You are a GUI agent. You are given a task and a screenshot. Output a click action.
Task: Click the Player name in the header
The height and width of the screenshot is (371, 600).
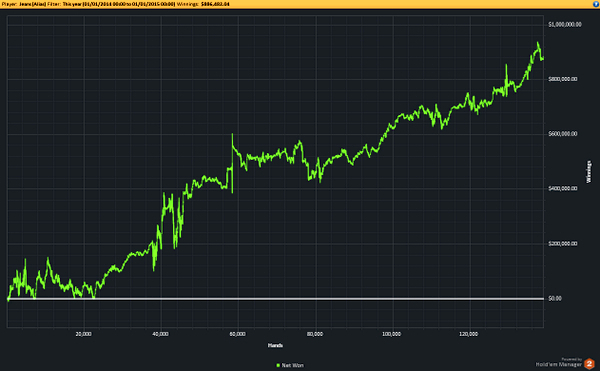coord(33,4)
